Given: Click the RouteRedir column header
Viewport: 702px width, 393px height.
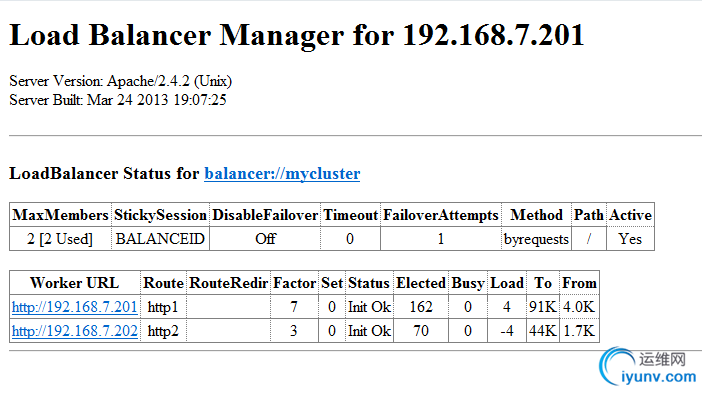Looking at the screenshot, I should [x=228, y=283].
